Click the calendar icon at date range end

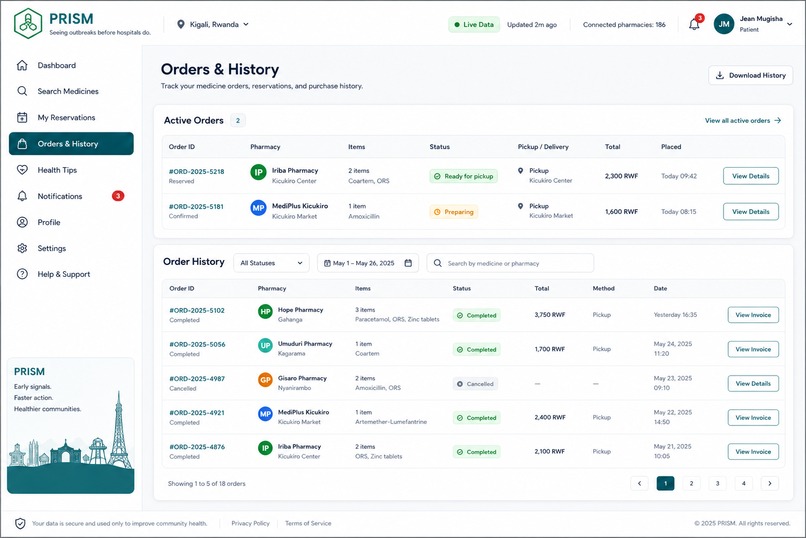tap(408, 263)
